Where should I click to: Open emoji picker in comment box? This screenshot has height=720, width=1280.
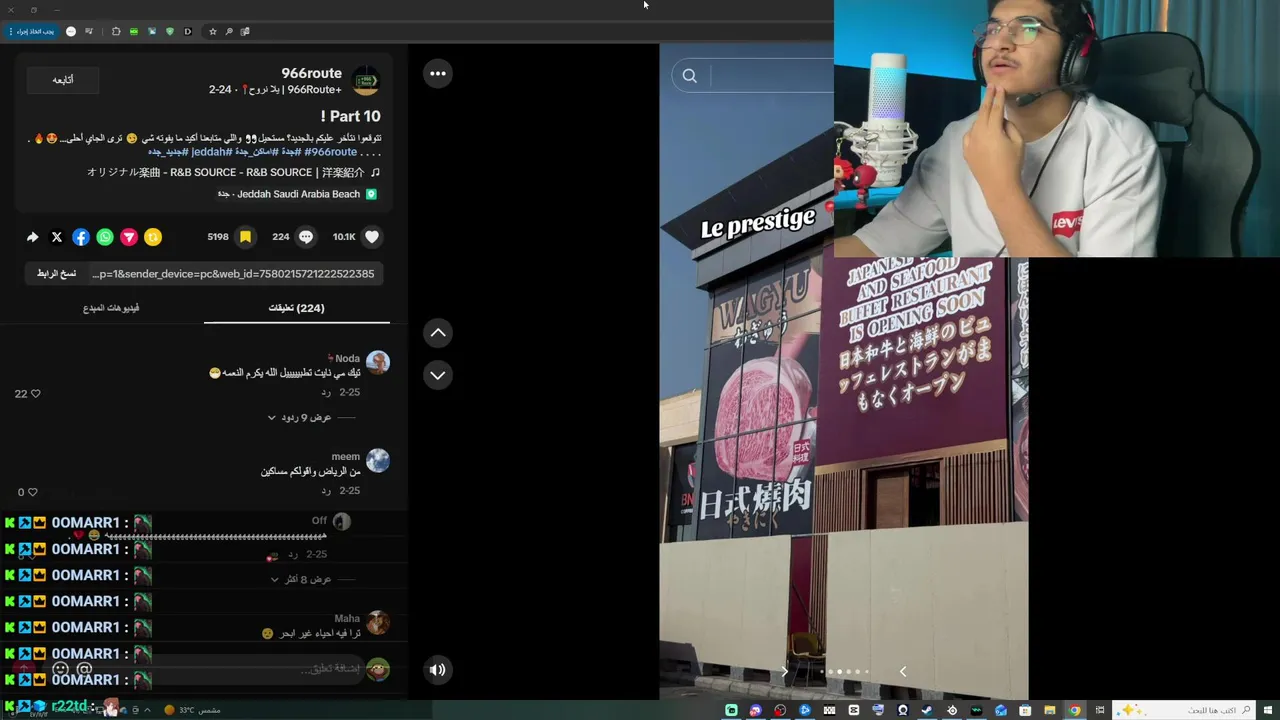(x=60, y=669)
